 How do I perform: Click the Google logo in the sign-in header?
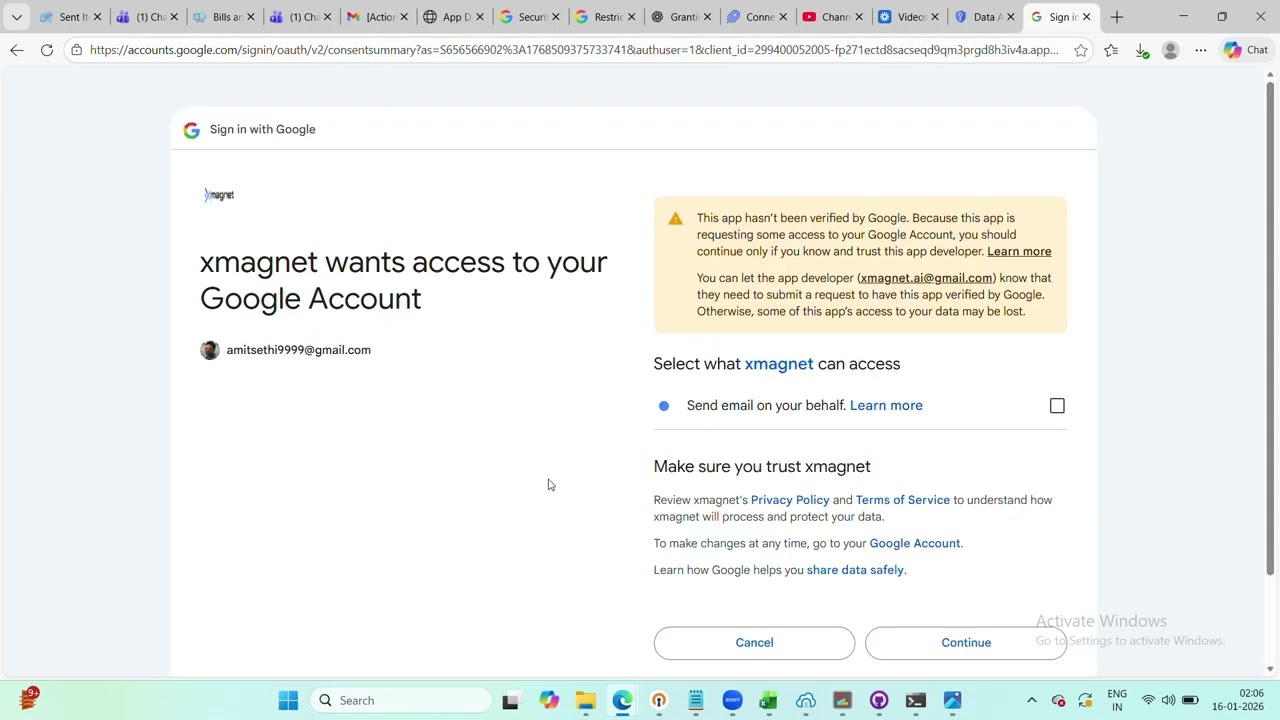point(191,130)
